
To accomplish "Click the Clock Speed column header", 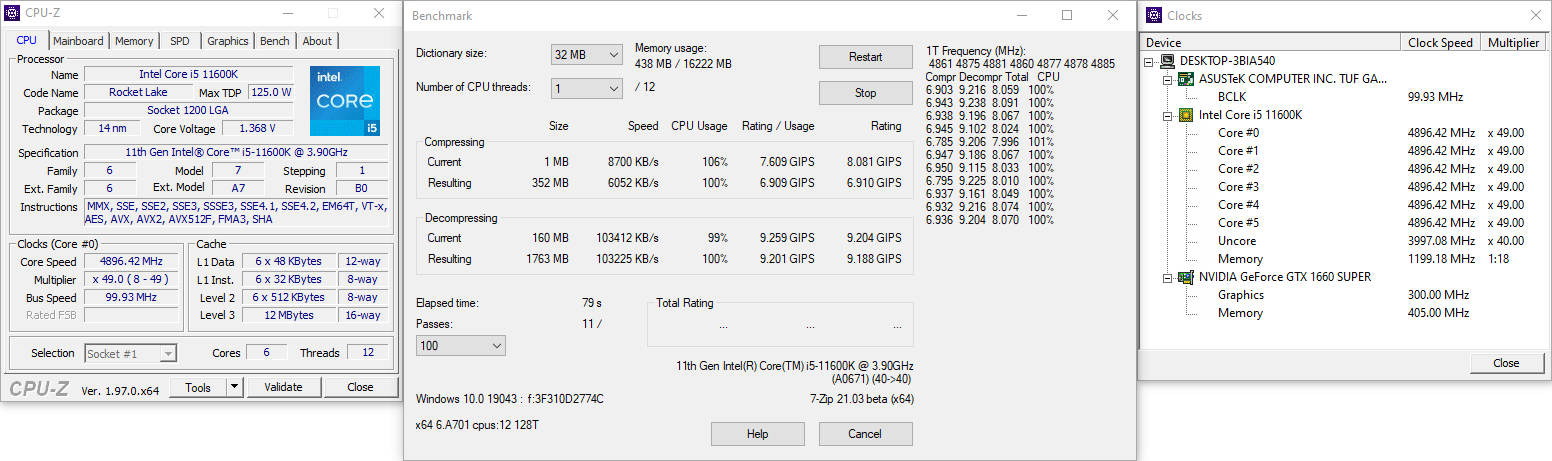I will tap(1440, 43).
